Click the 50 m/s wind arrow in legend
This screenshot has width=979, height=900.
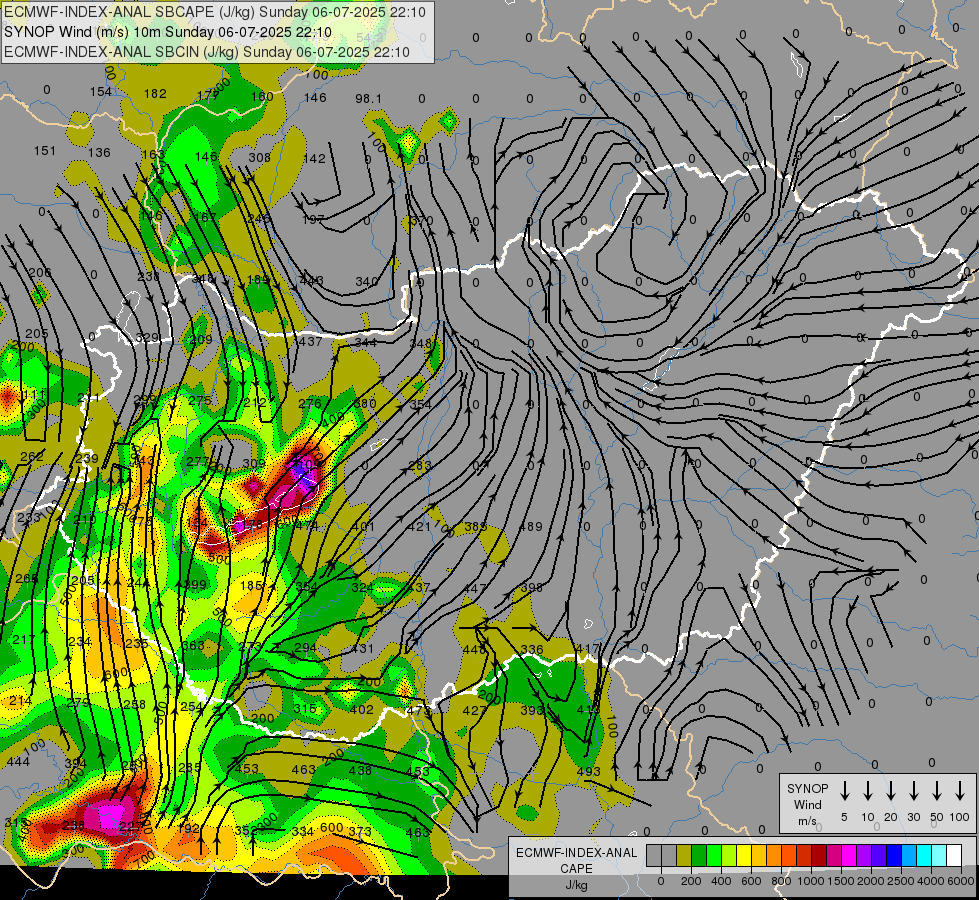point(937,791)
